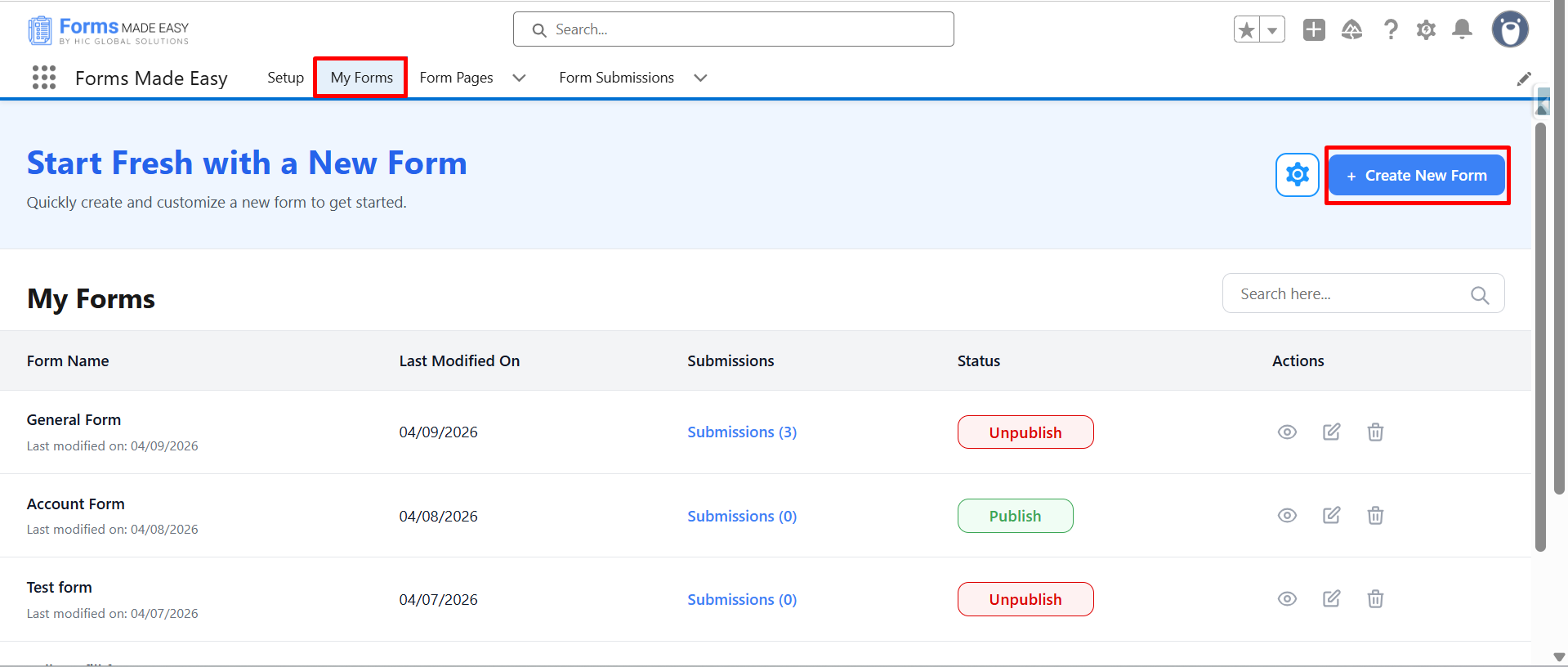Click the Create New Form button
Image resolution: width=1568 pixels, height=667 pixels.
point(1416,176)
